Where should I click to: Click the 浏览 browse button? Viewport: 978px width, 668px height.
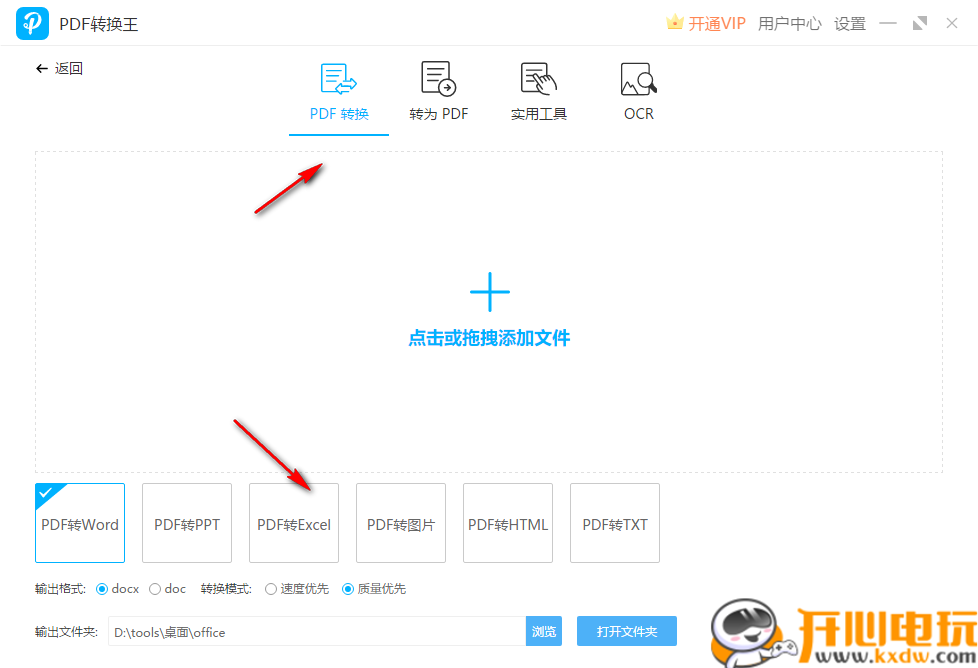coord(543,631)
